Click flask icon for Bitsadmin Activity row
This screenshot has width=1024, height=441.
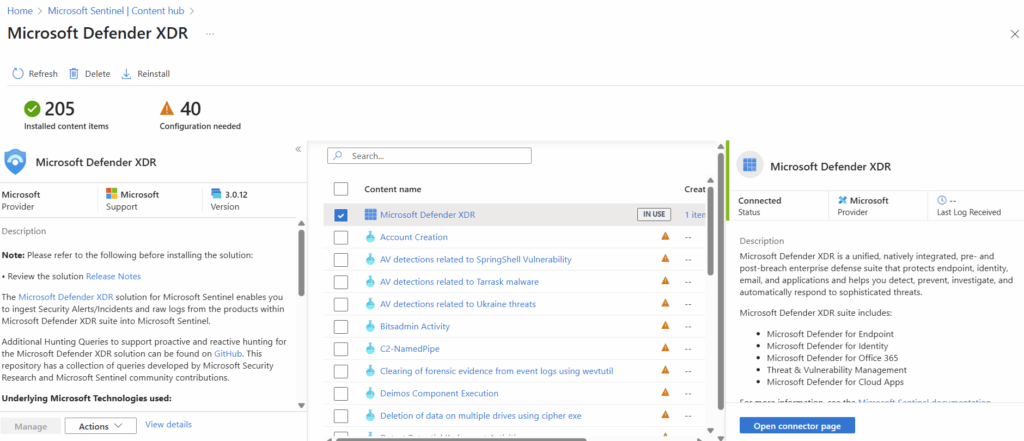tap(370, 326)
